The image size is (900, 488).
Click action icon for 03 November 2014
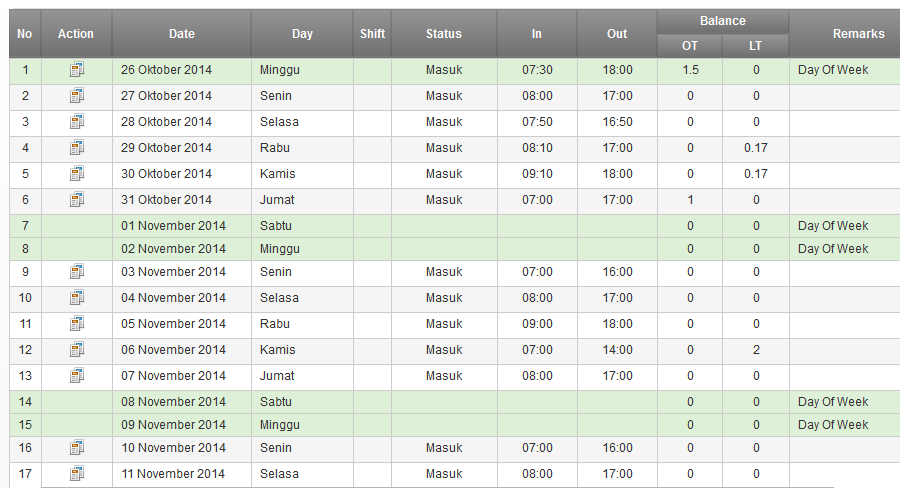click(77, 272)
